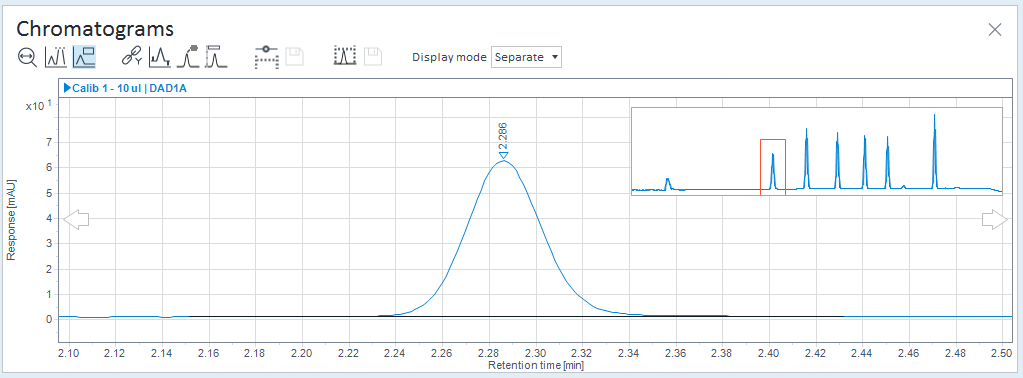
Task: Click the peak time window icon
Action: [216, 57]
